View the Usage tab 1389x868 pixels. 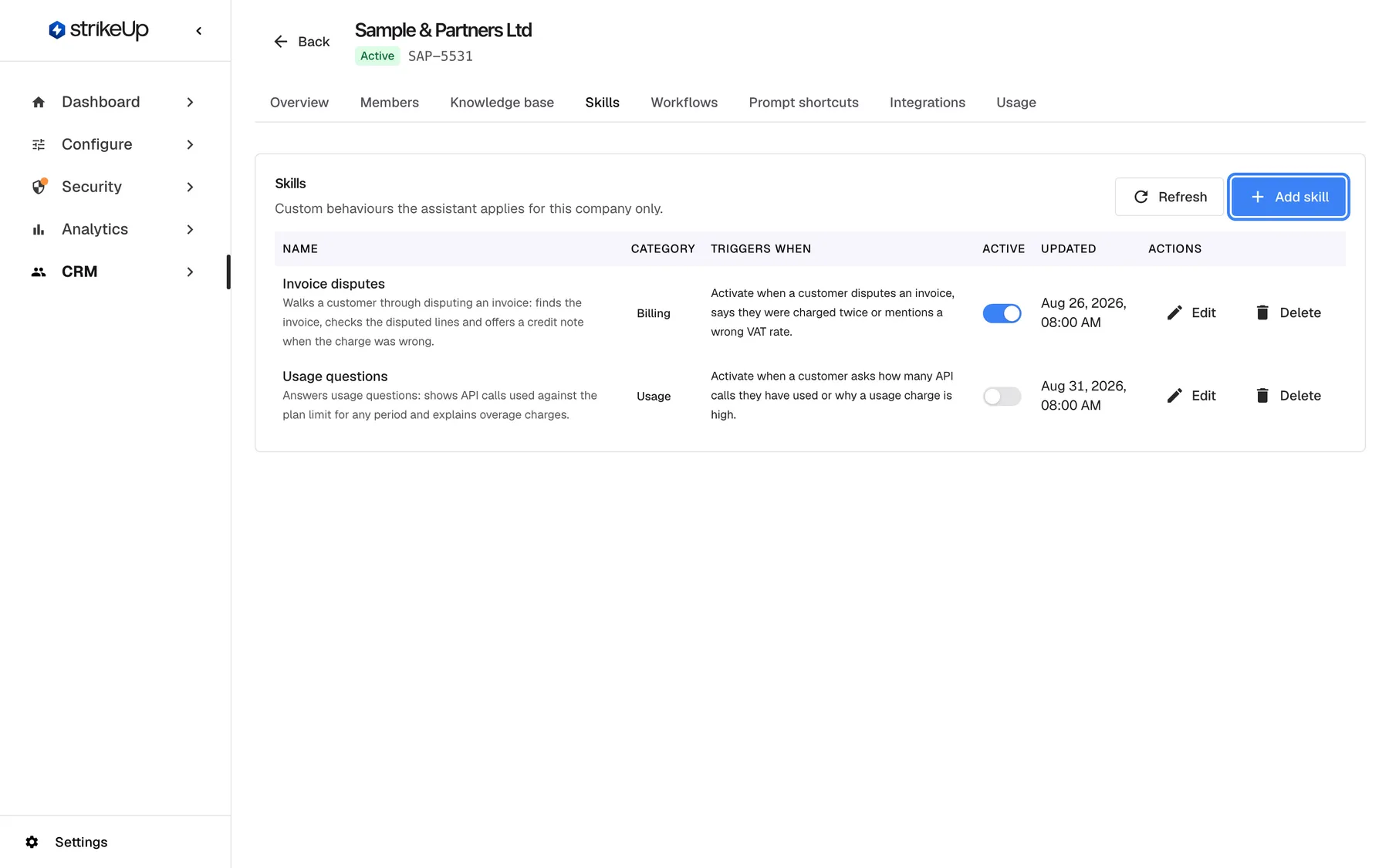pyautogui.click(x=1016, y=103)
